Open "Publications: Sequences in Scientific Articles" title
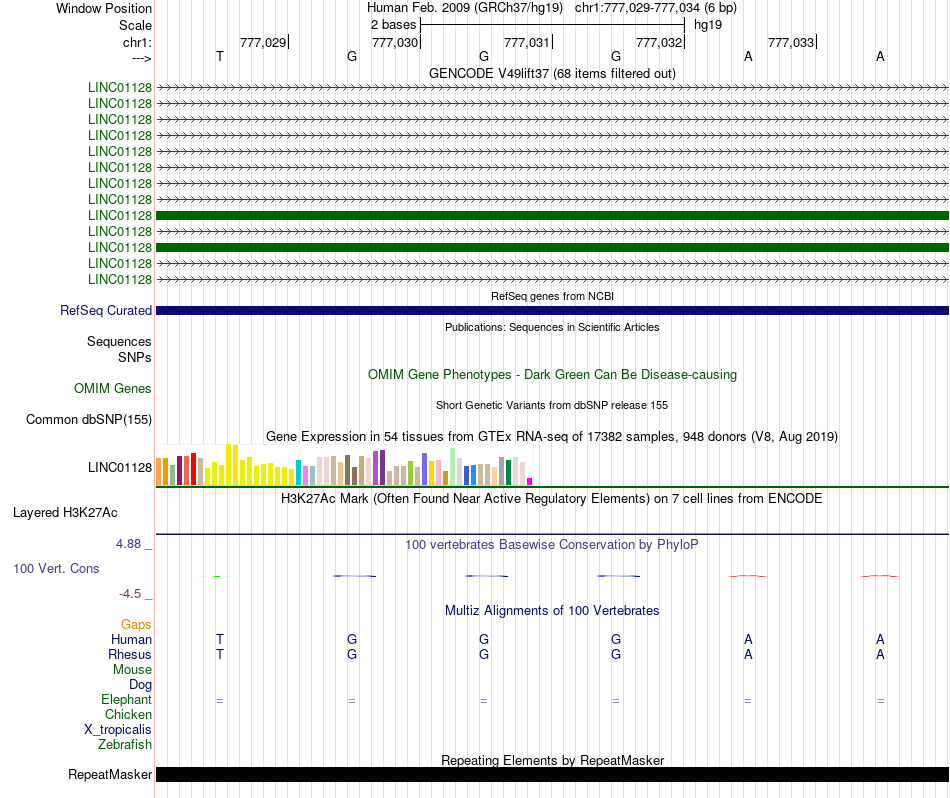The image size is (950, 798). pos(552,327)
